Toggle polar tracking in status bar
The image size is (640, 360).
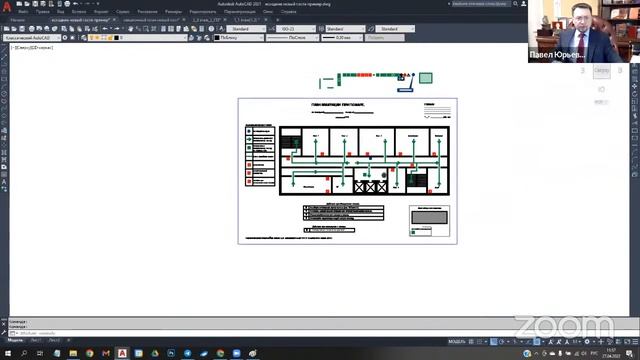[502, 342]
